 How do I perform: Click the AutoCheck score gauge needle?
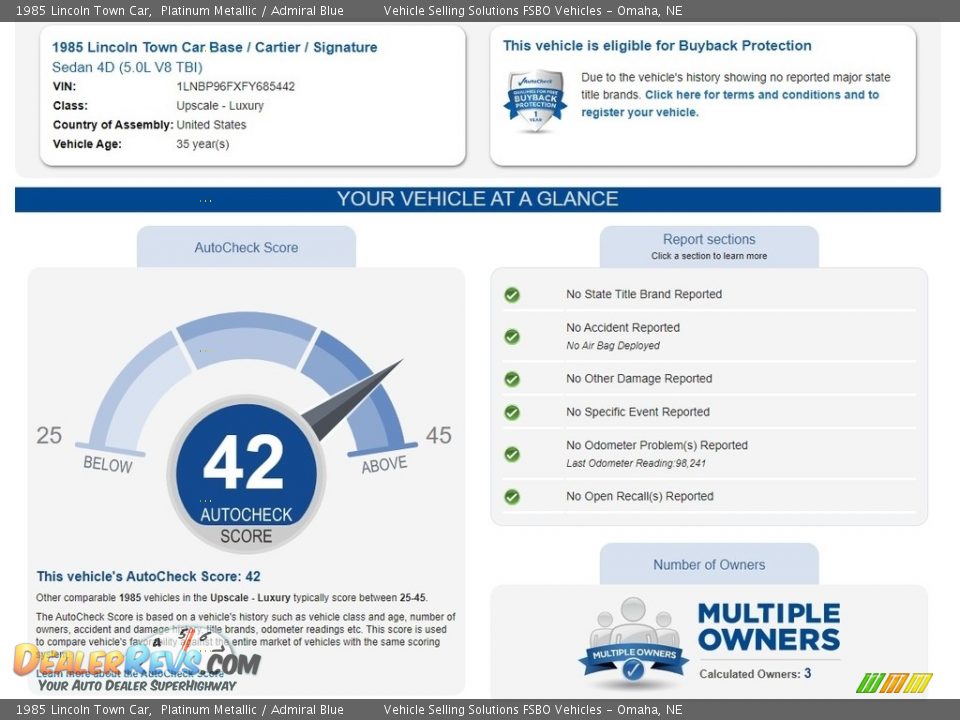(x=351, y=400)
